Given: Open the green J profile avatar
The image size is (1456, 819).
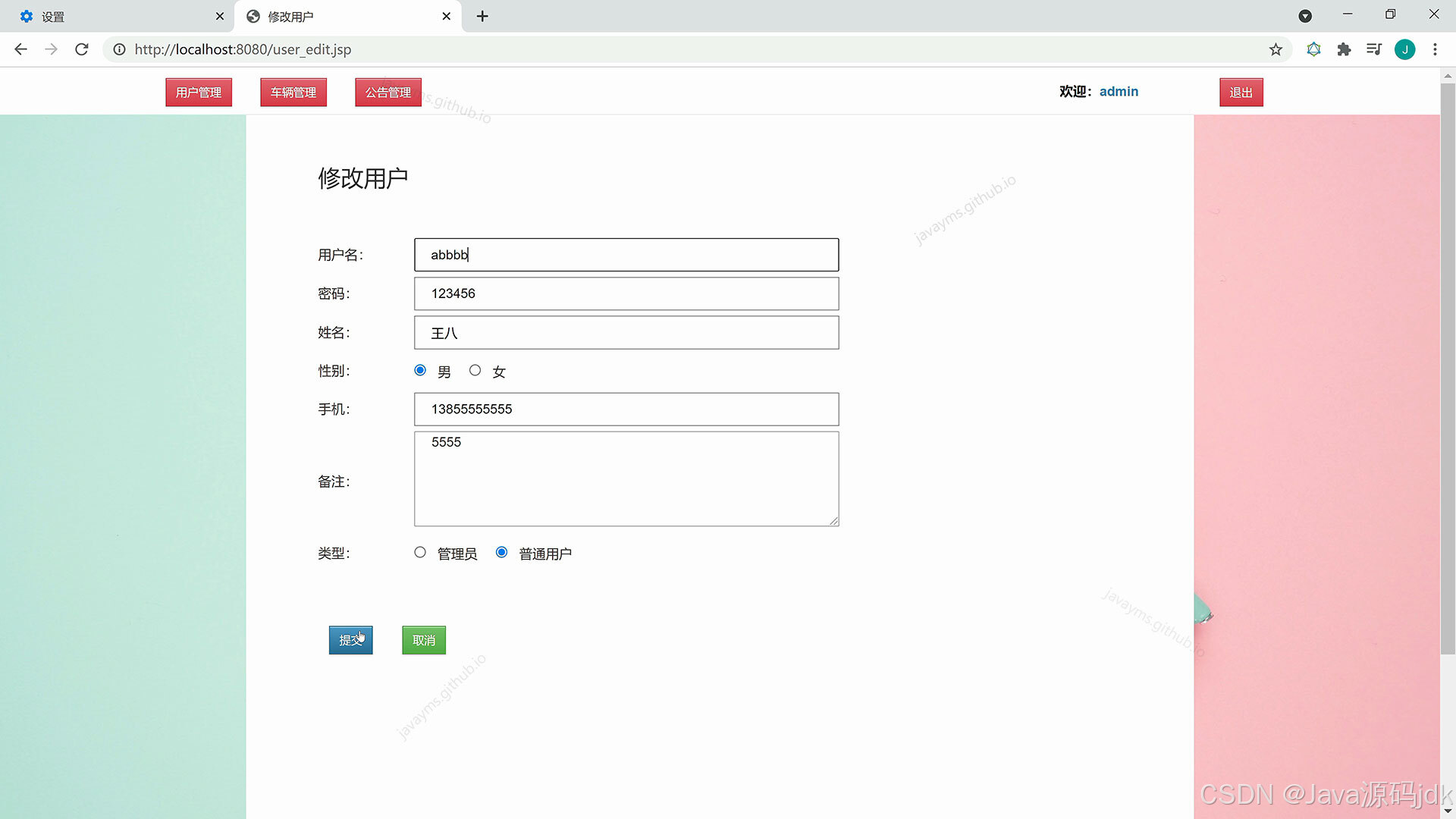Looking at the screenshot, I should point(1404,49).
